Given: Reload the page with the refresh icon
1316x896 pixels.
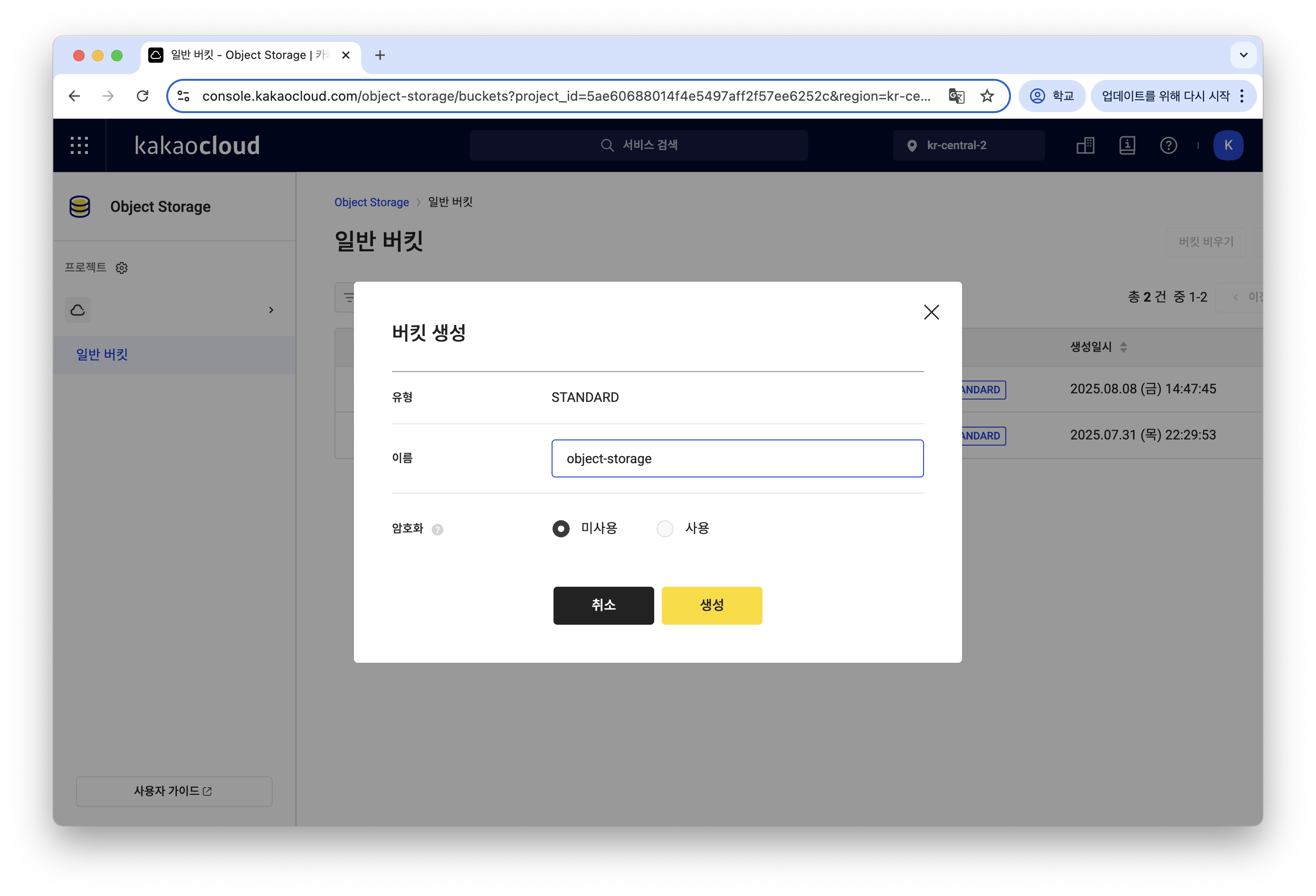Looking at the screenshot, I should (x=143, y=96).
